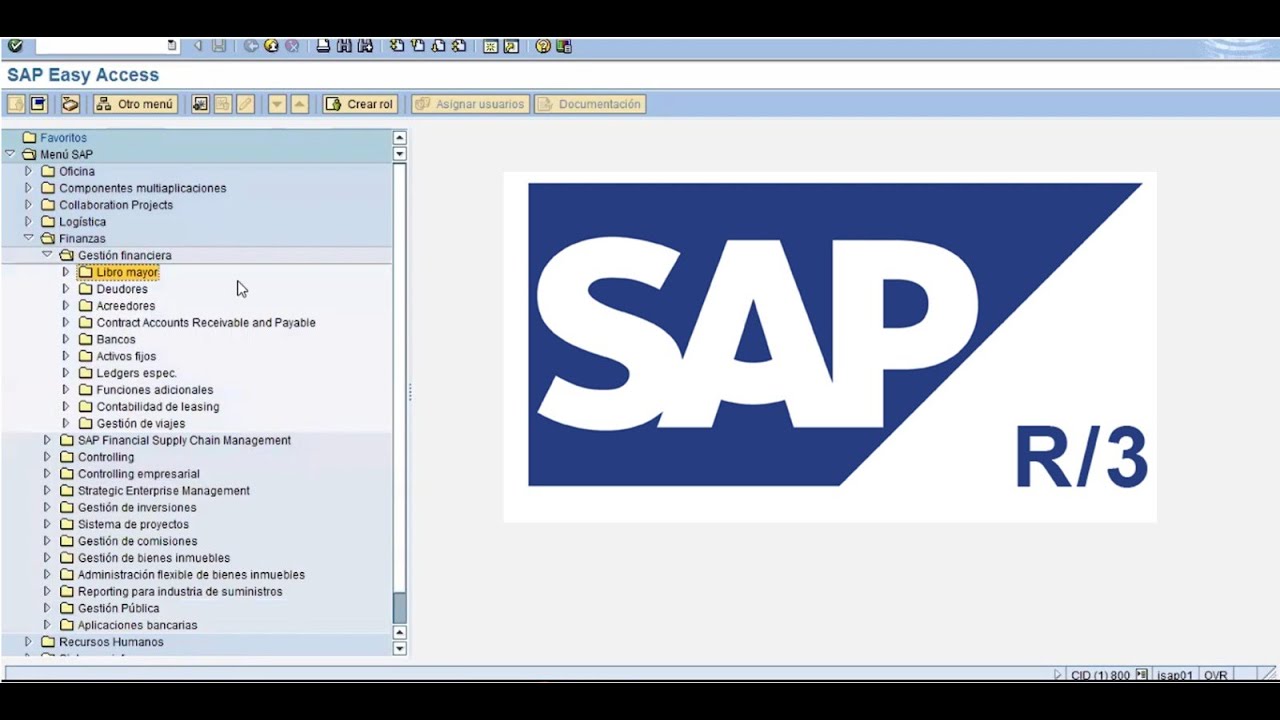Click the Otro menú button
1280x720 pixels.
[x=135, y=104]
